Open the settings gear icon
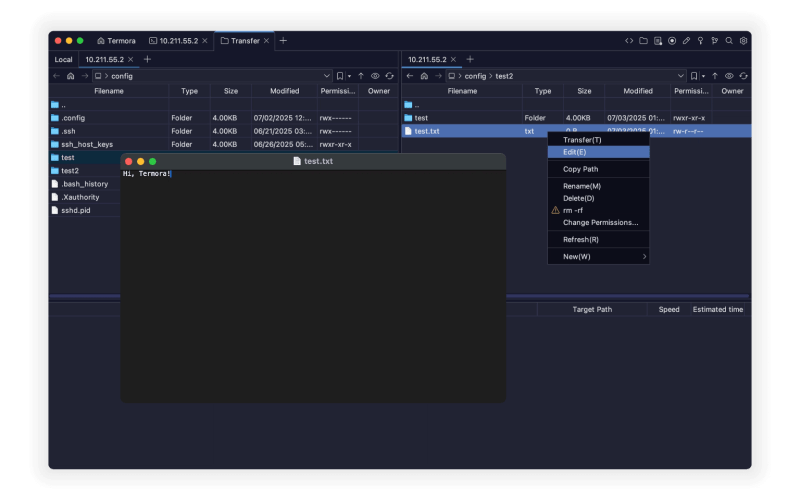The height and width of the screenshot is (500, 800). pyautogui.click(x=743, y=41)
